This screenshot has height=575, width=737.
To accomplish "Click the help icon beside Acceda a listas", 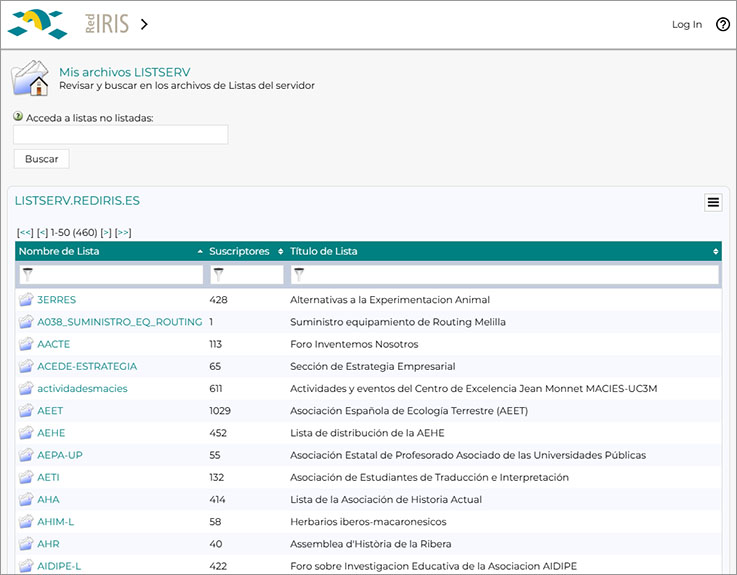I will point(18,116).
